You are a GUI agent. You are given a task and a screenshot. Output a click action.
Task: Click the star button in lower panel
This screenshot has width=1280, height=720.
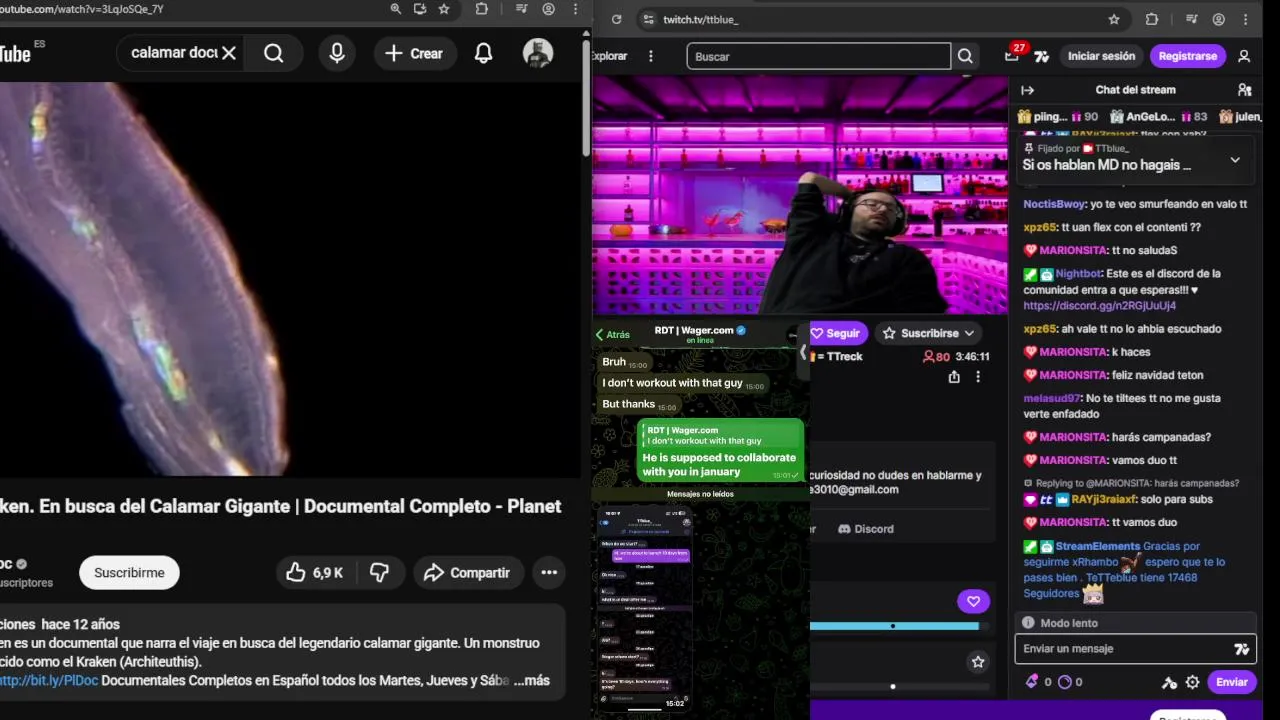coord(978,662)
